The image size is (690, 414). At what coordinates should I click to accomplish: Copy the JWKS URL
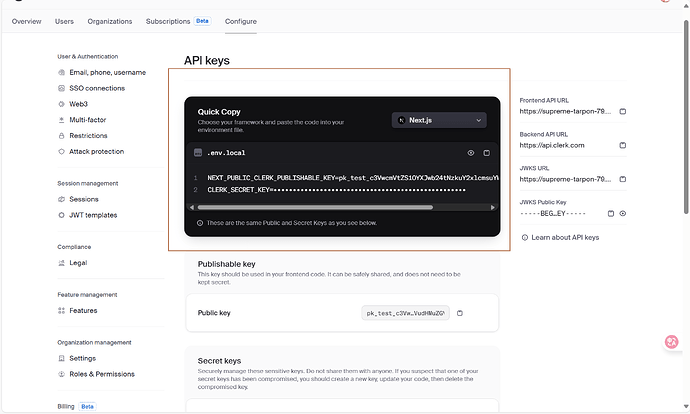point(623,179)
